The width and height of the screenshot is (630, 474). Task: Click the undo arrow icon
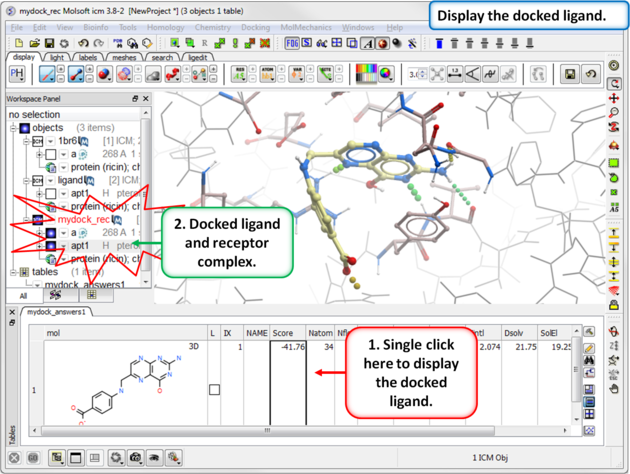point(83,44)
